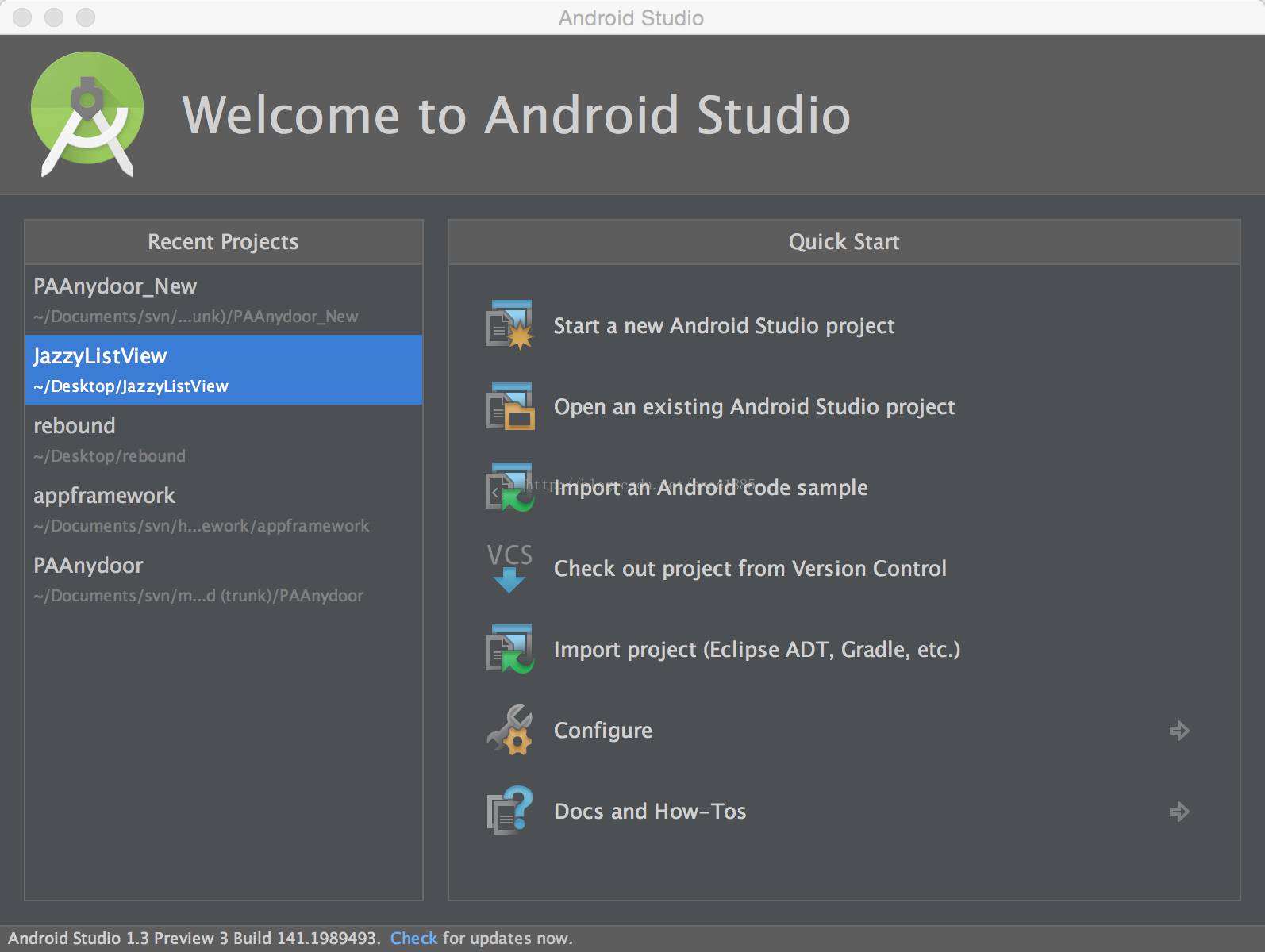Click the Welcome to Android Studio heading
Image resolution: width=1265 pixels, height=952 pixels.
[x=517, y=115]
